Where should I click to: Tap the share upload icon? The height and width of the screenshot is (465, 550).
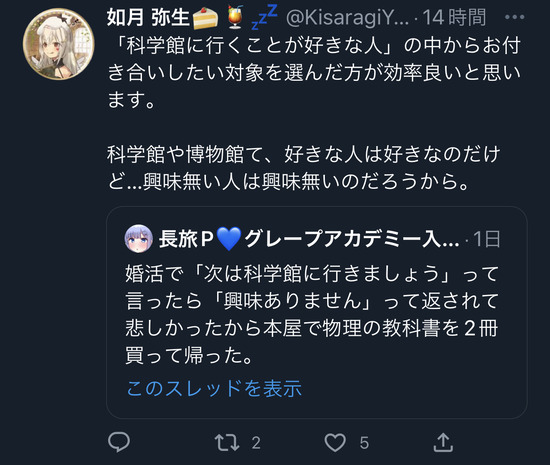443,442
